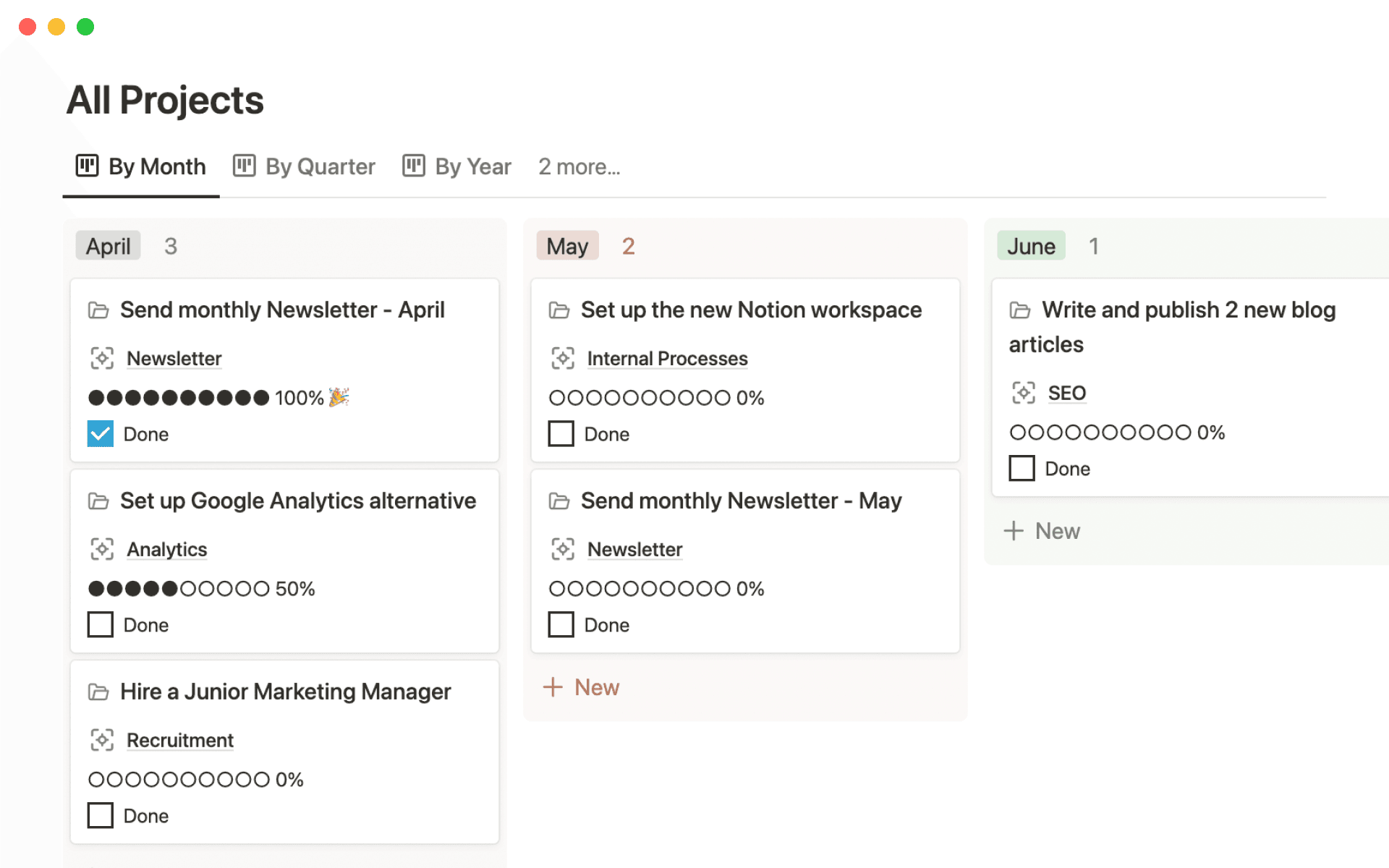This screenshot has height=868, width=1389.
Task: Uncheck Done on Send monthly Newsletter - April
Action: [x=101, y=434]
